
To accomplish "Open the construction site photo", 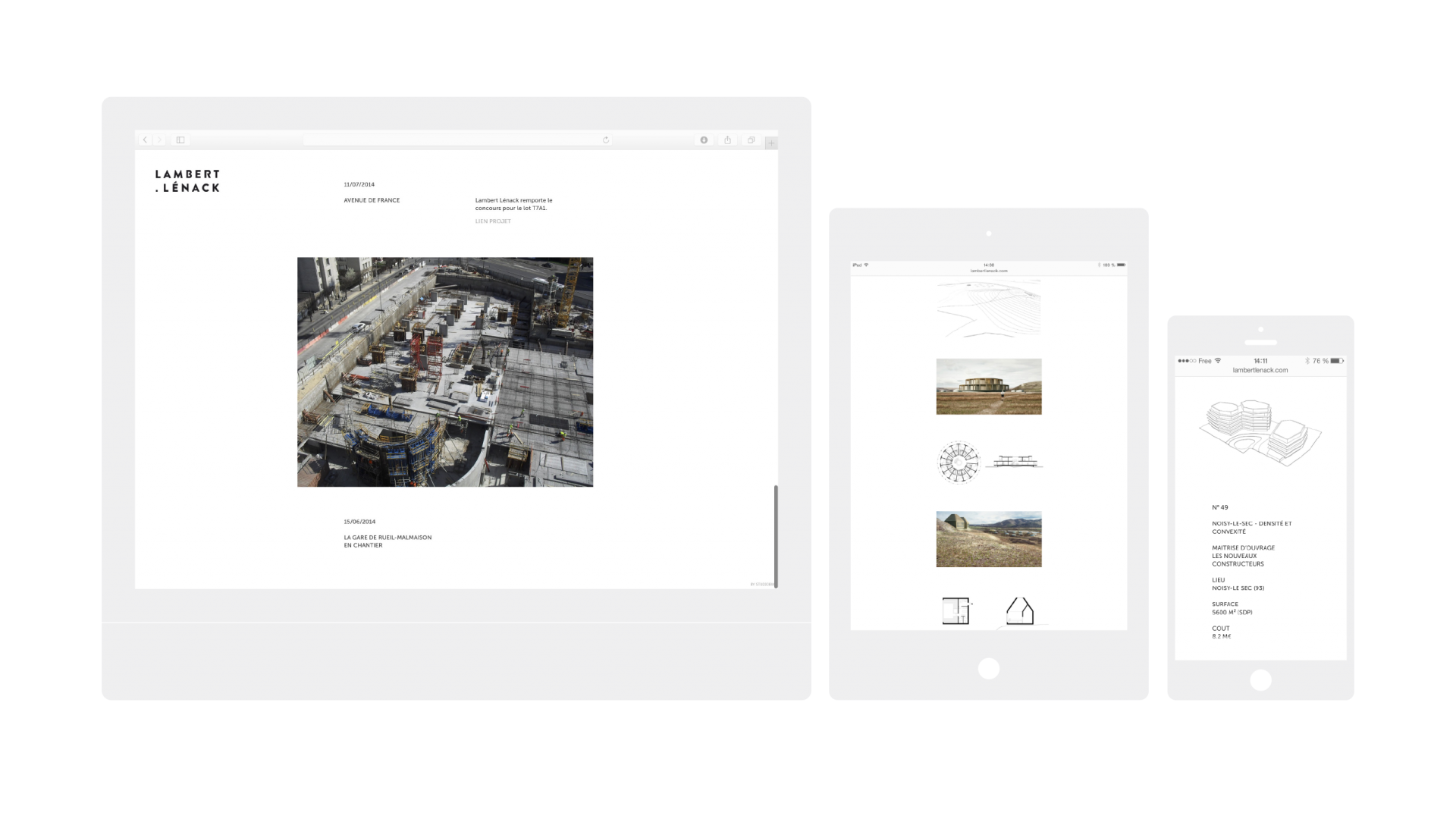I will coord(445,372).
